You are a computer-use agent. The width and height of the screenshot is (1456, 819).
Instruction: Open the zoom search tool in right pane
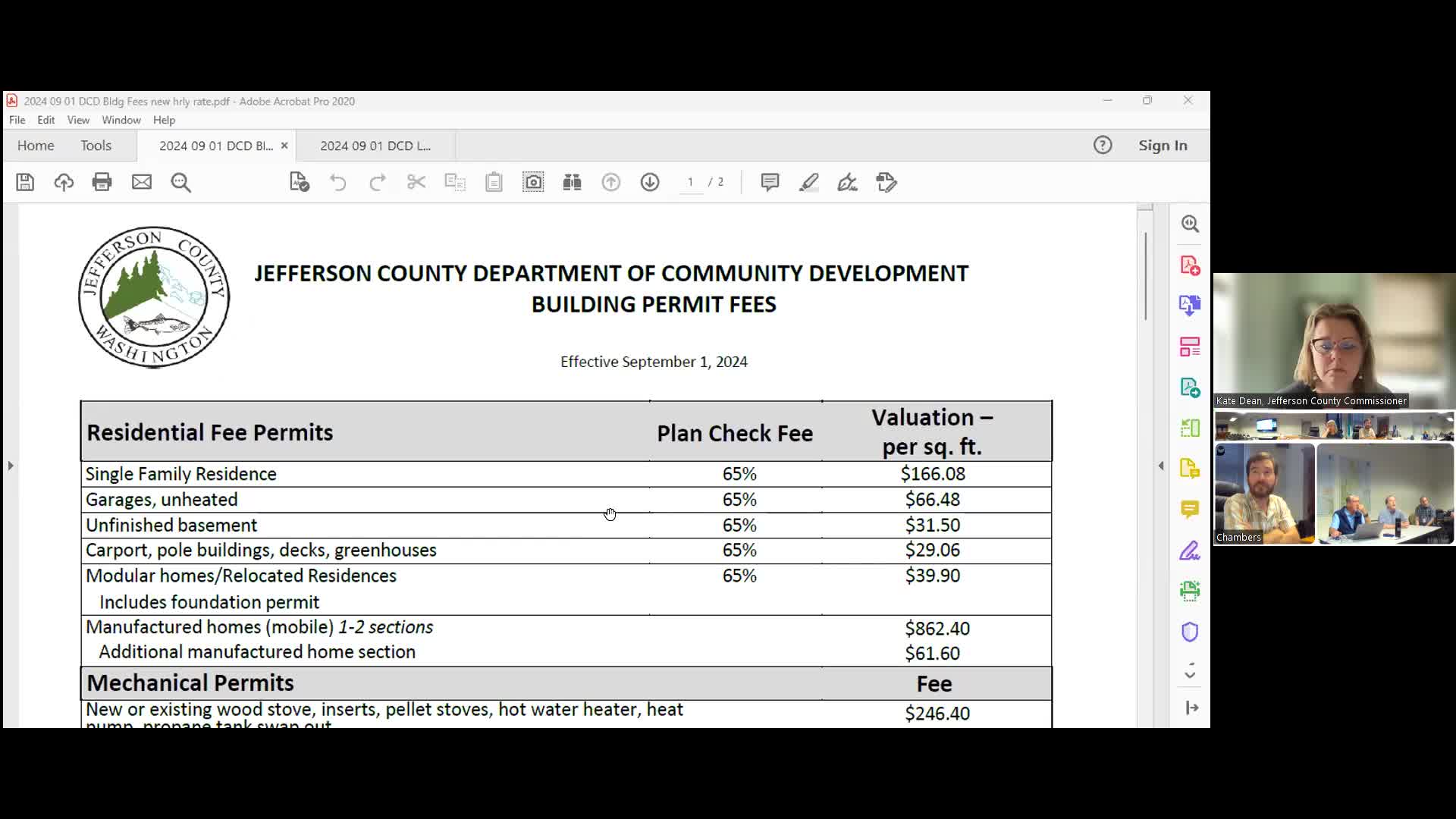[x=1190, y=224]
